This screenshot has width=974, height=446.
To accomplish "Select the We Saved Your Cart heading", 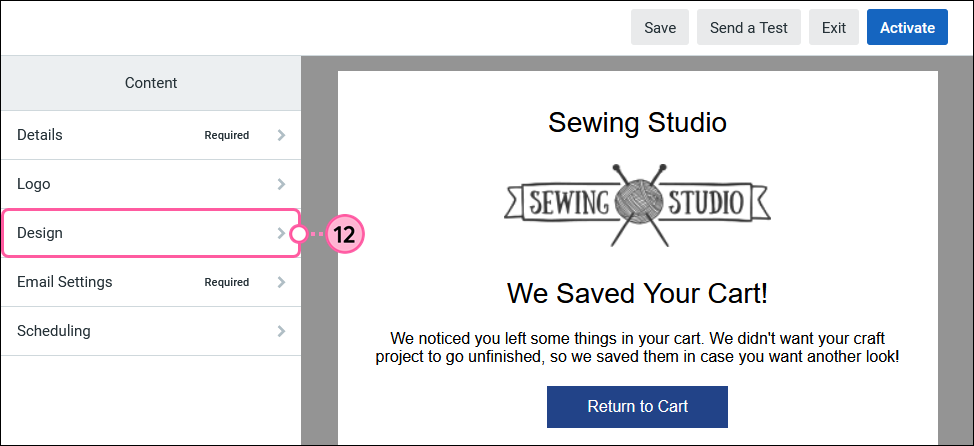I will [x=637, y=293].
